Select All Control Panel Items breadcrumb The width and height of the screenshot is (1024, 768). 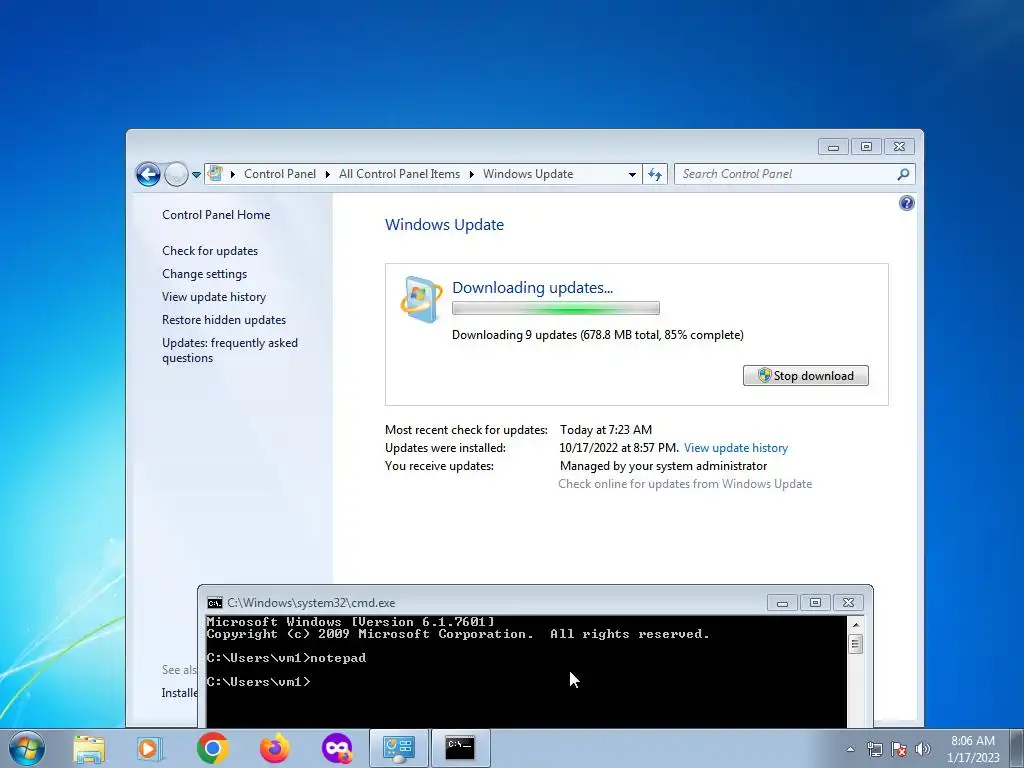tap(399, 174)
